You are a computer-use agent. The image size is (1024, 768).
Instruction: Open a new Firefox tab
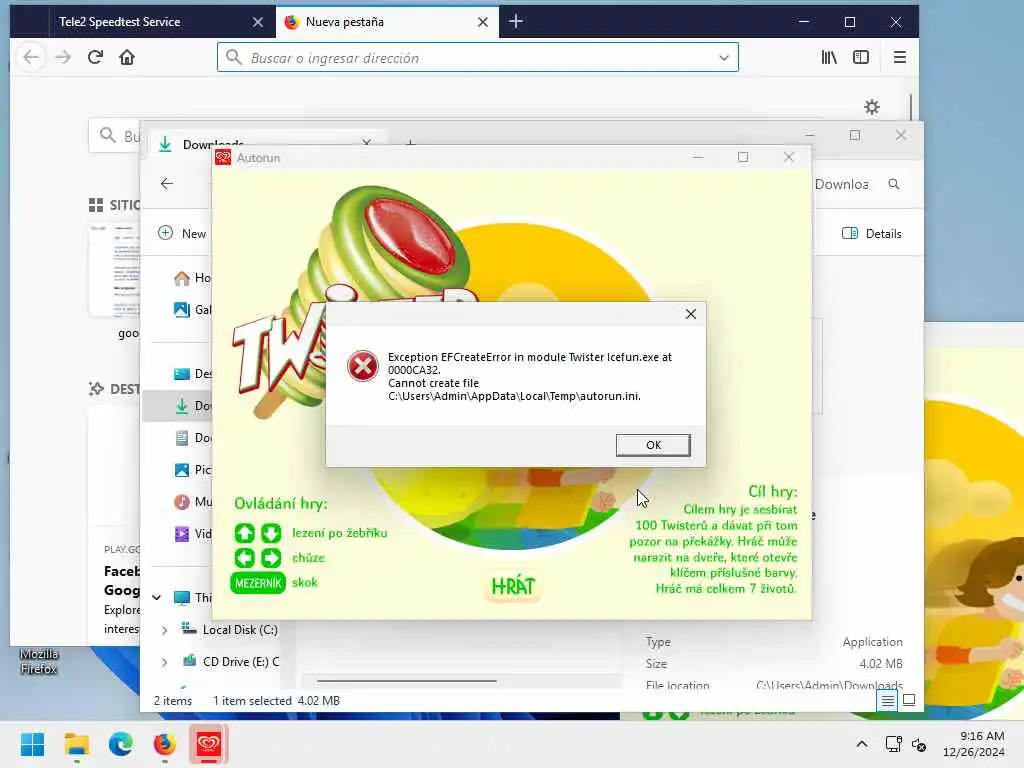tap(516, 22)
